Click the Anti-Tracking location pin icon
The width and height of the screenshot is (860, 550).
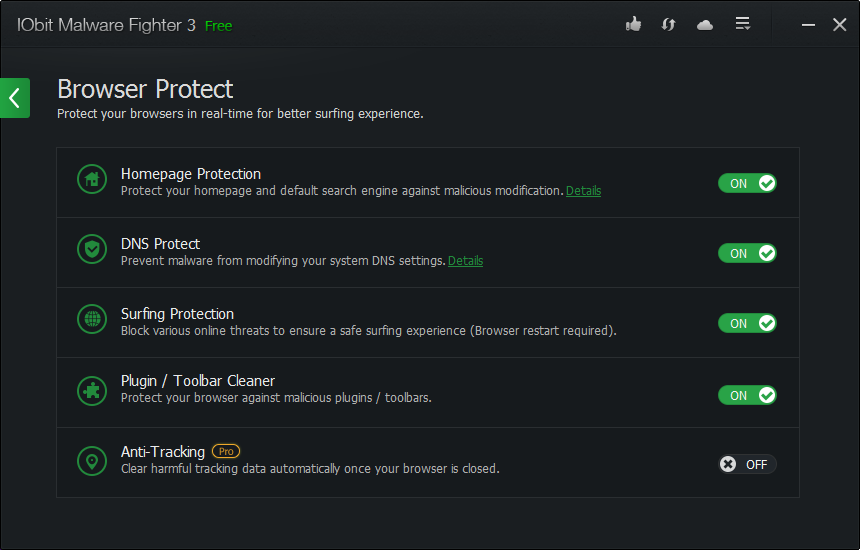tap(92, 461)
